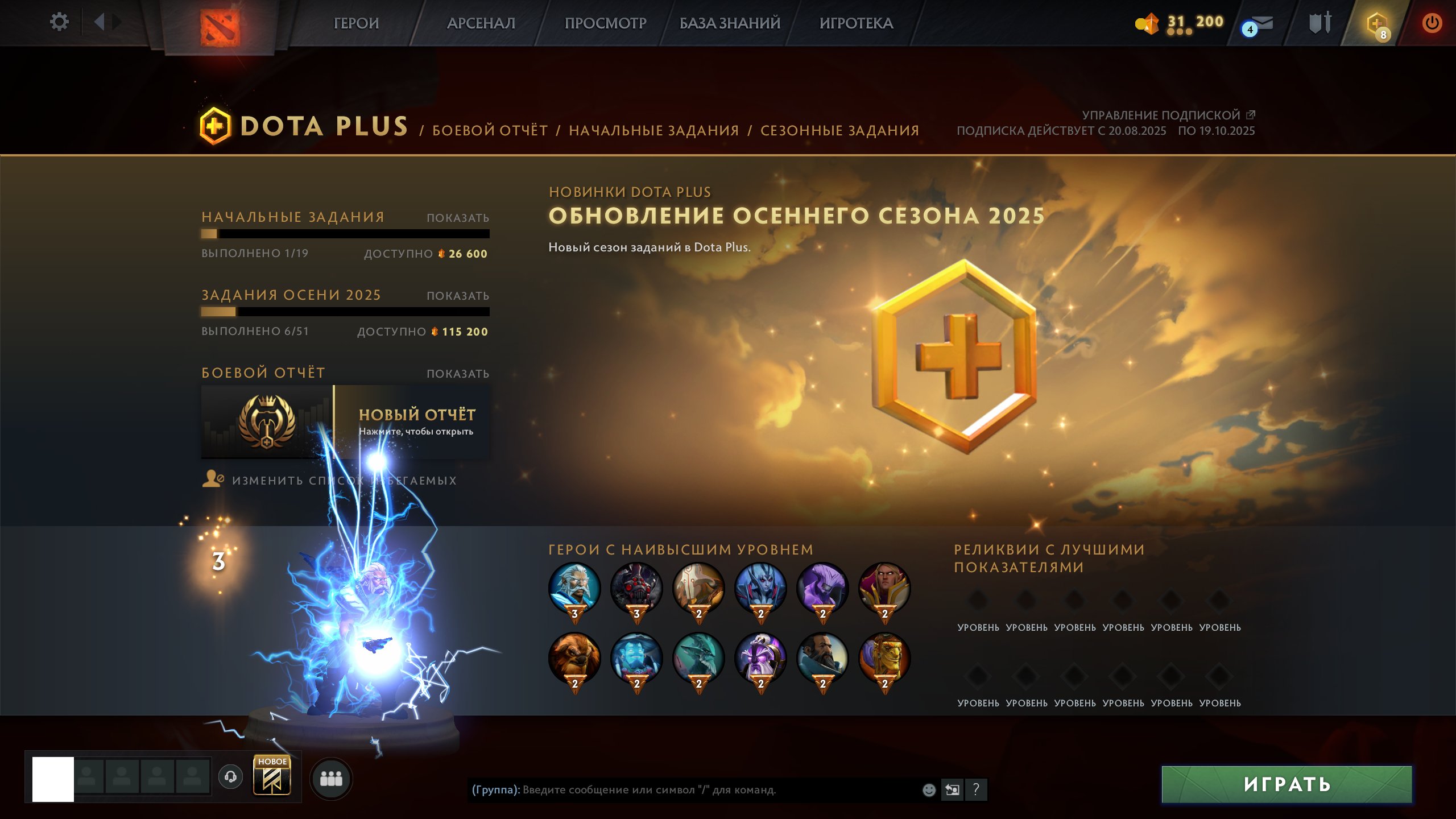Open the mail notifications icon
Image resolution: width=1456 pixels, height=819 pixels.
(1258, 26)
